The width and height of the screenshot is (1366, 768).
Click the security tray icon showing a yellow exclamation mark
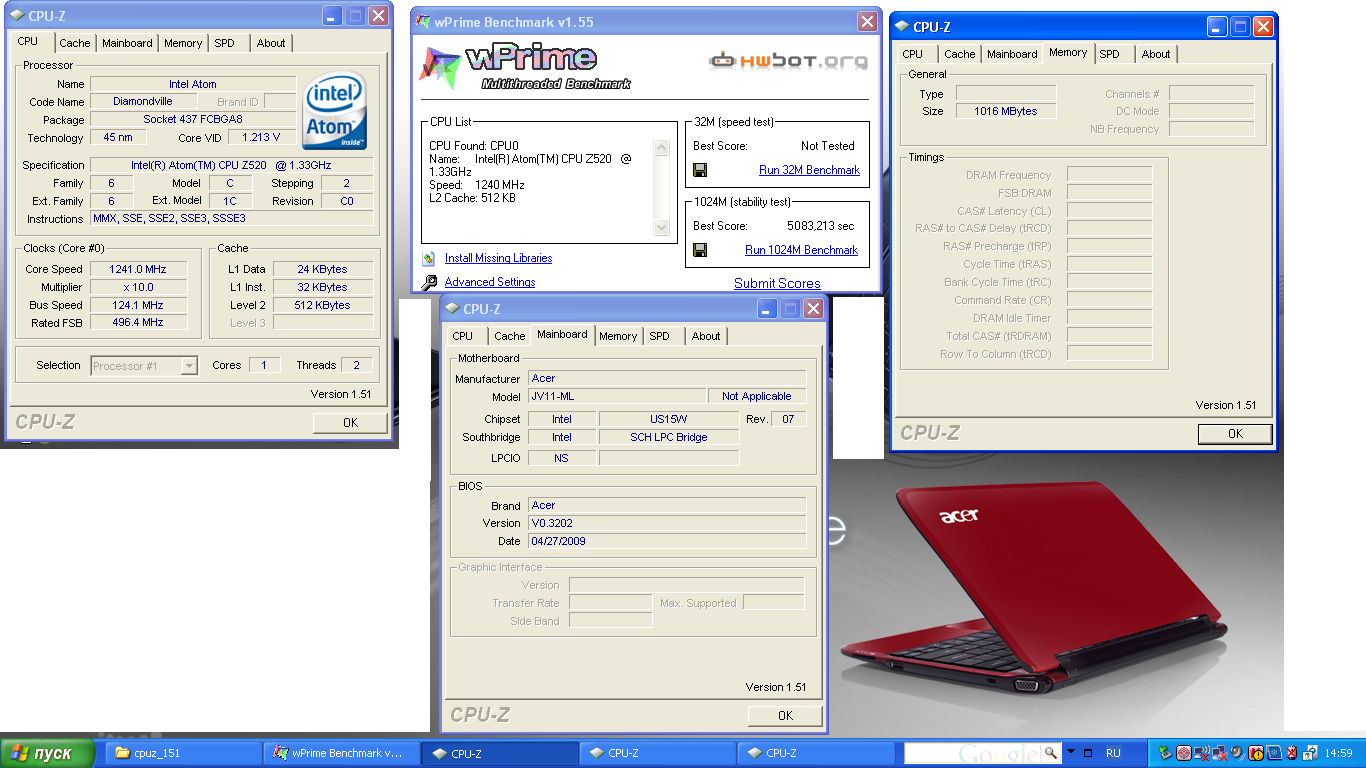(x=1256, y=753)
